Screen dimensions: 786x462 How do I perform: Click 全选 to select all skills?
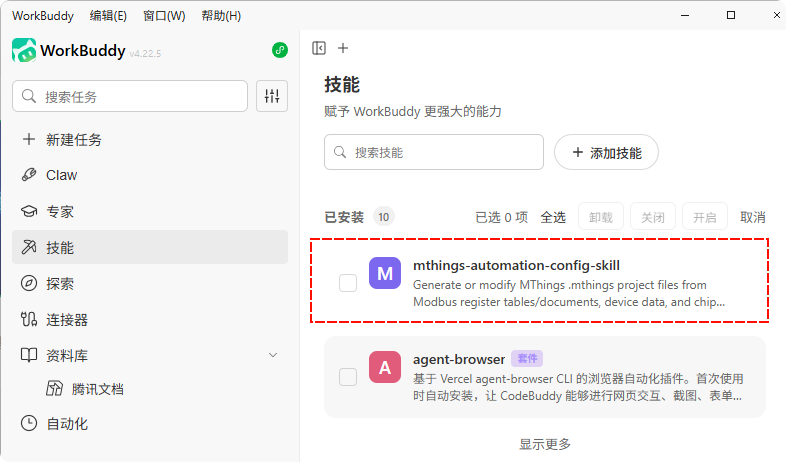(553, 217)
